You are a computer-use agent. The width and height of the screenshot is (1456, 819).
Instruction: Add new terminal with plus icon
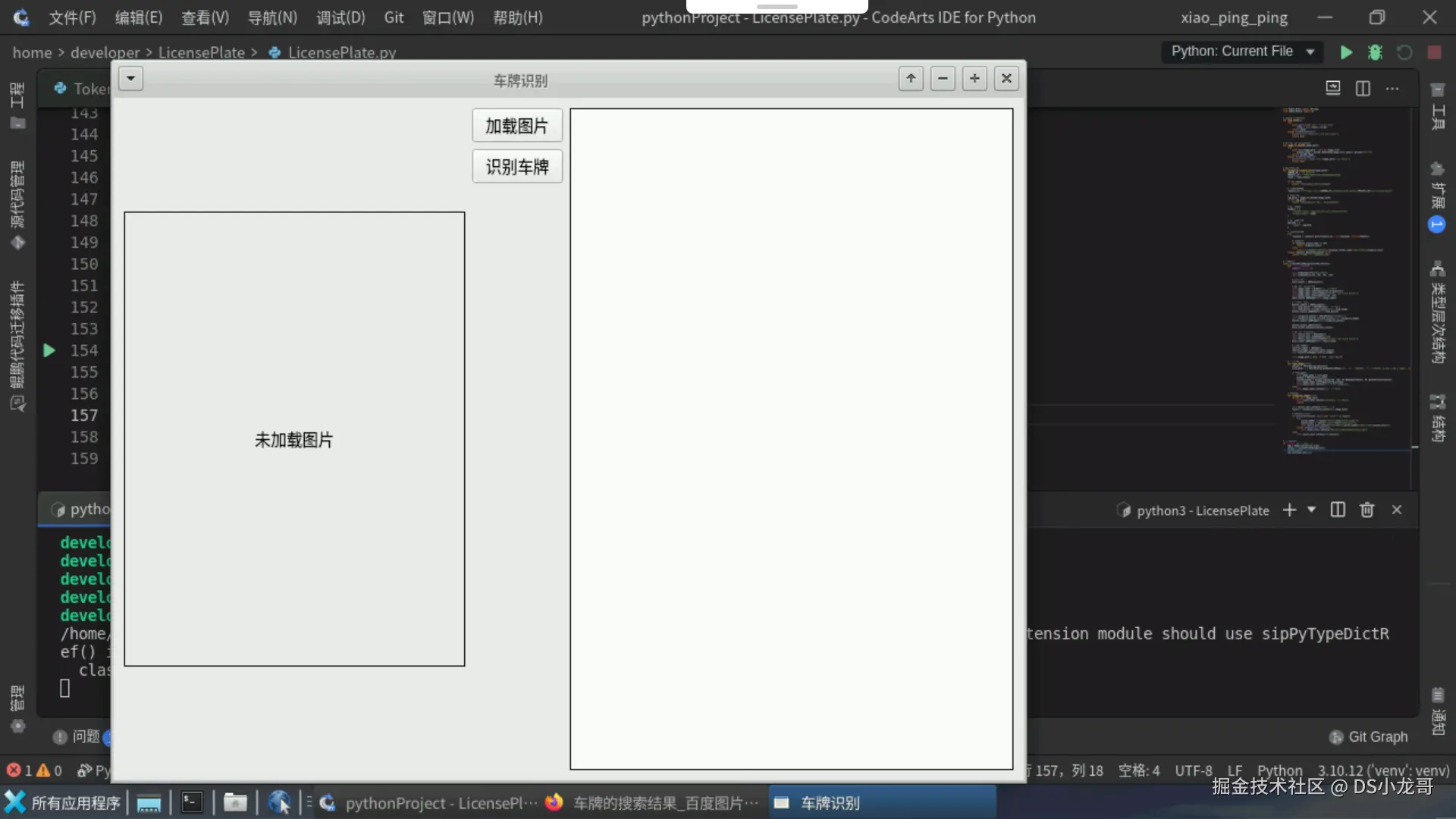pyautogui.click(x=1289, y=510)
